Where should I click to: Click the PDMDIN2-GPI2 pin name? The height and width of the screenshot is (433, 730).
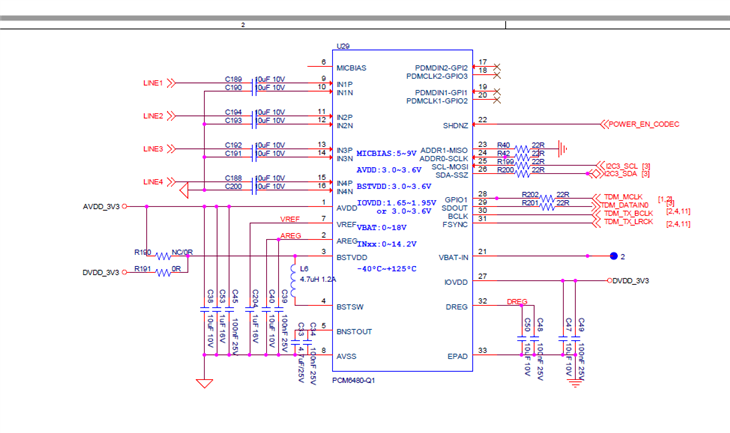(441, 68)
